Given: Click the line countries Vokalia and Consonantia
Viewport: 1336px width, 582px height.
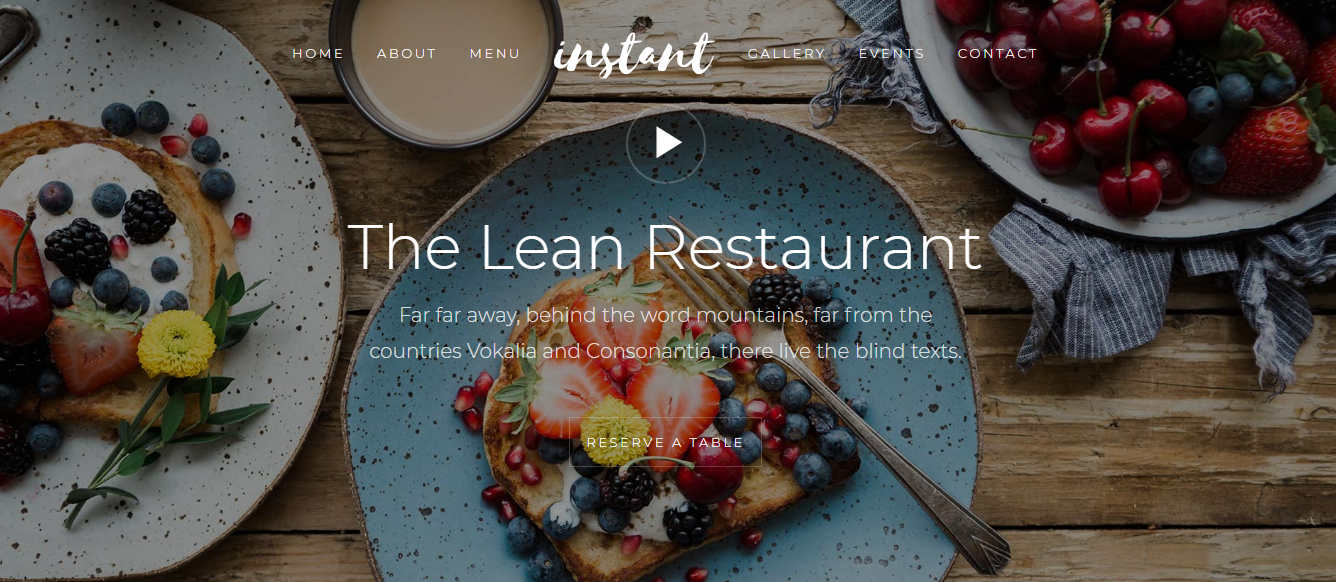Looking at the screenshot, I should click(x=666, y=352).
